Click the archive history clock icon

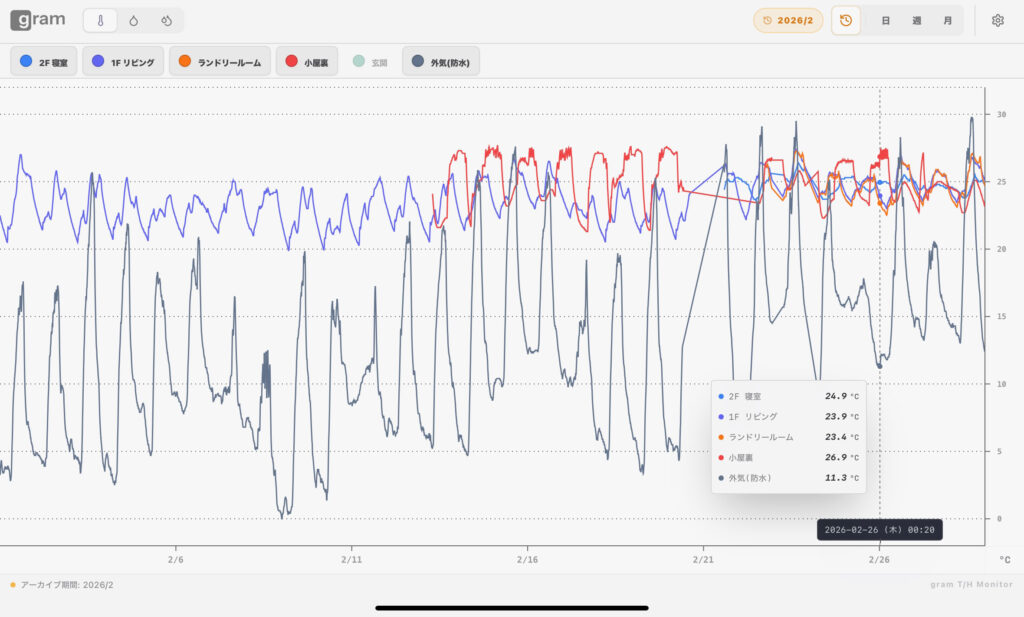(846, 20)
